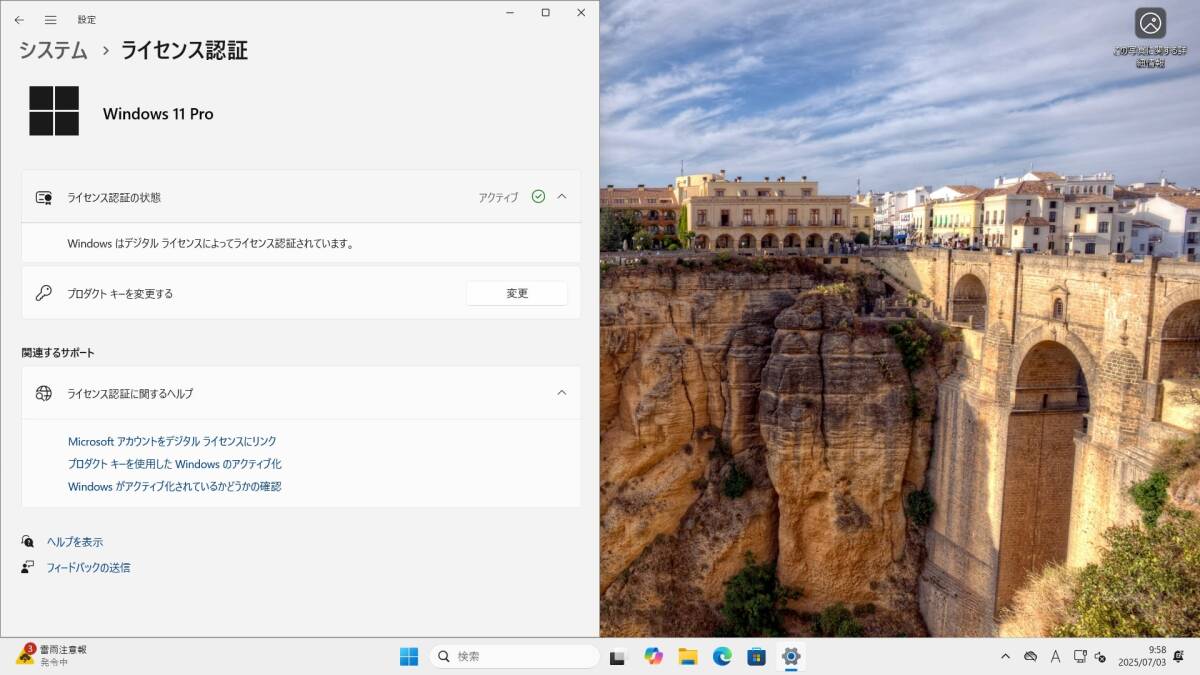Open Microsoft Store from the taskbar

(757, 656)
